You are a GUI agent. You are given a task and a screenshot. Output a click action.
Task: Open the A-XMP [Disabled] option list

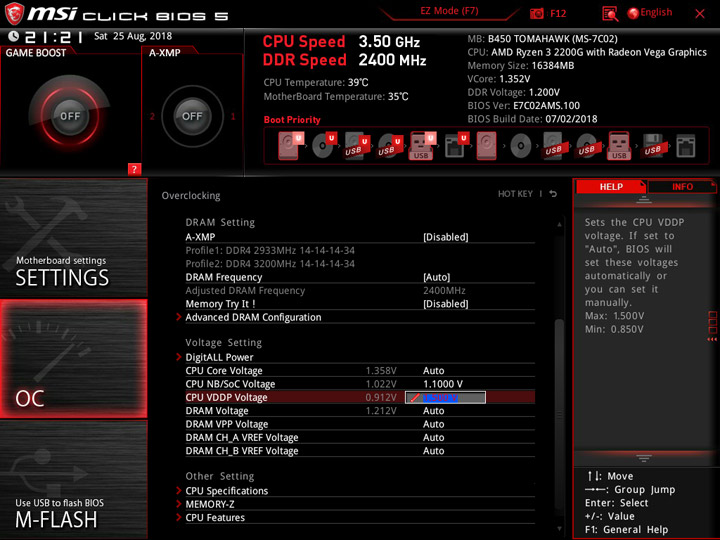[x=445, y=237]
